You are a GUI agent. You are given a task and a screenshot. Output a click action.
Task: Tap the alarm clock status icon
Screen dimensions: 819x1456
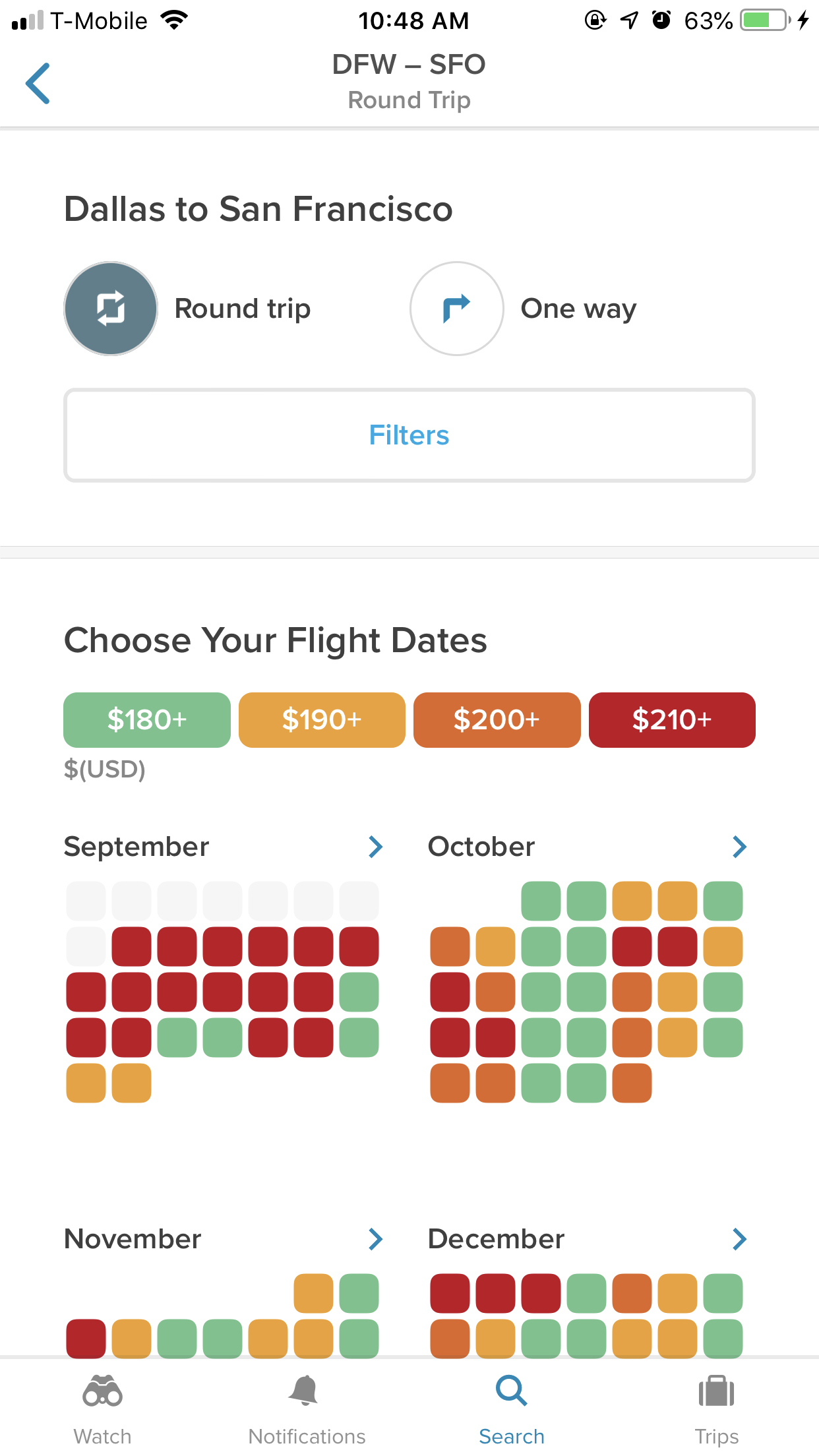[661, 20]
